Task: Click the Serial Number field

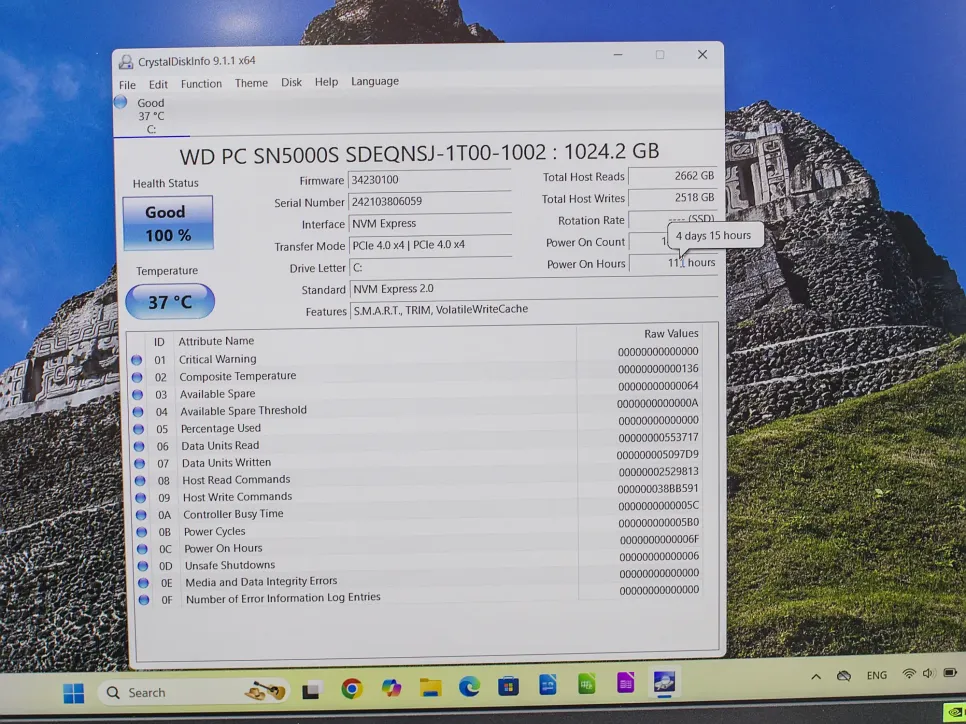Action: pyautogui.click(x=430, y=202)
